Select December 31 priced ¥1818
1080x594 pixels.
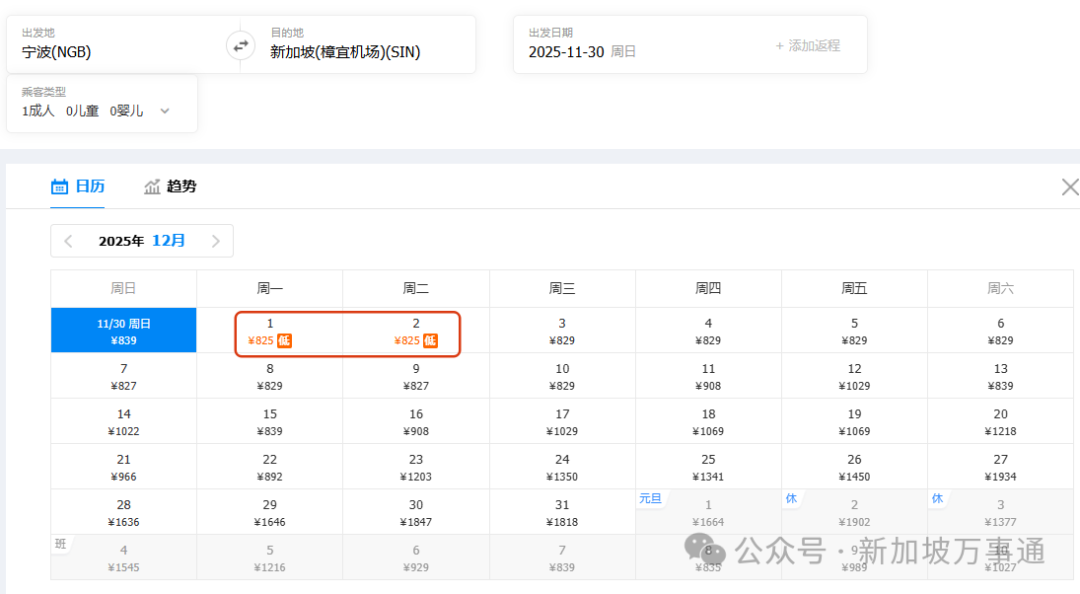tap(562, 513)
